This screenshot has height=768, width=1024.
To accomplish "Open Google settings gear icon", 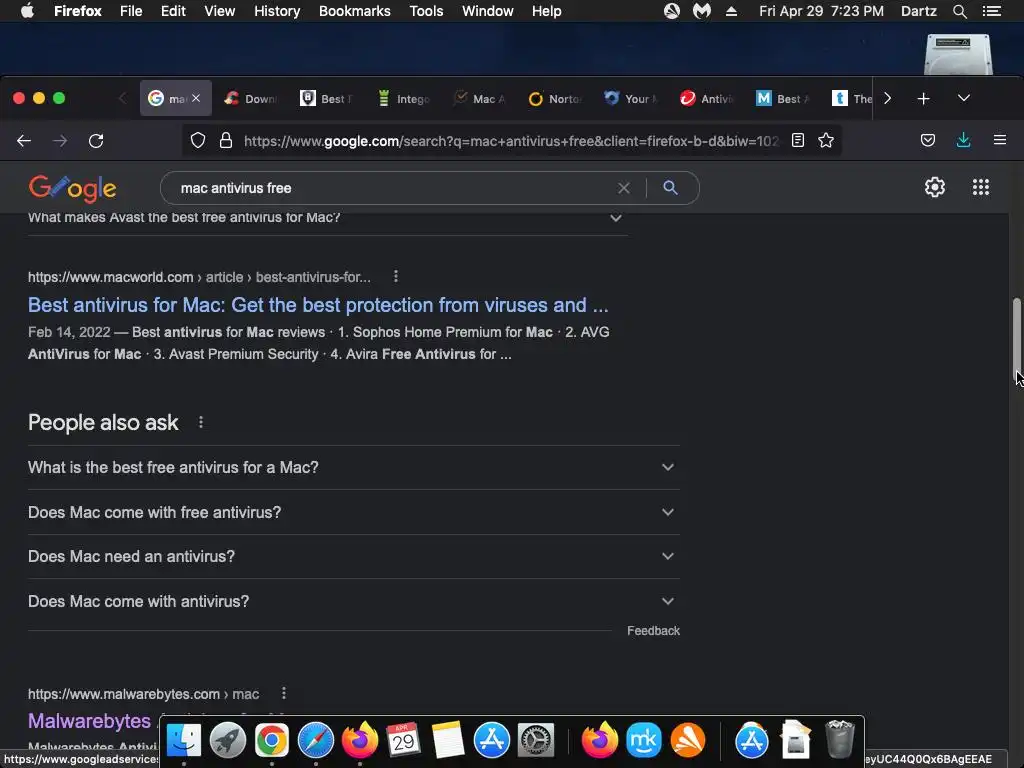I will (x=935, y=187).
